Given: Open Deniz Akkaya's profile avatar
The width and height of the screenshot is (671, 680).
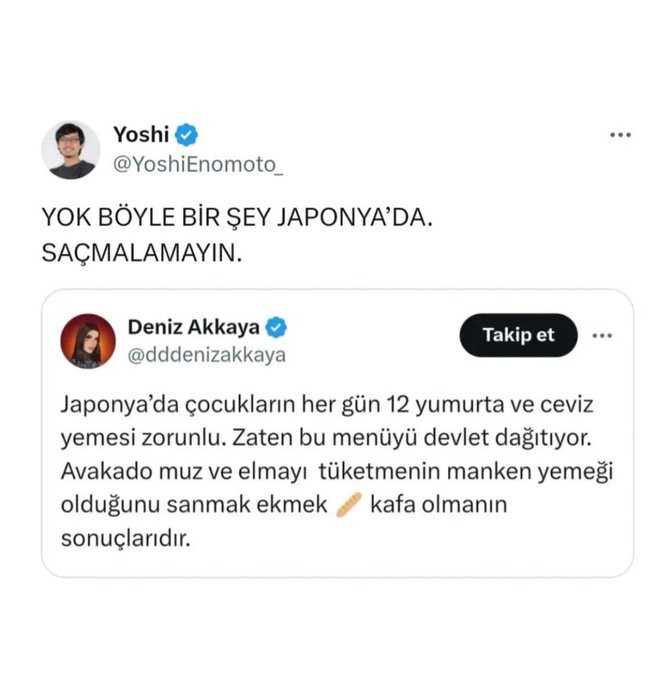Looking at the screenshot, I should pos(88,341).
